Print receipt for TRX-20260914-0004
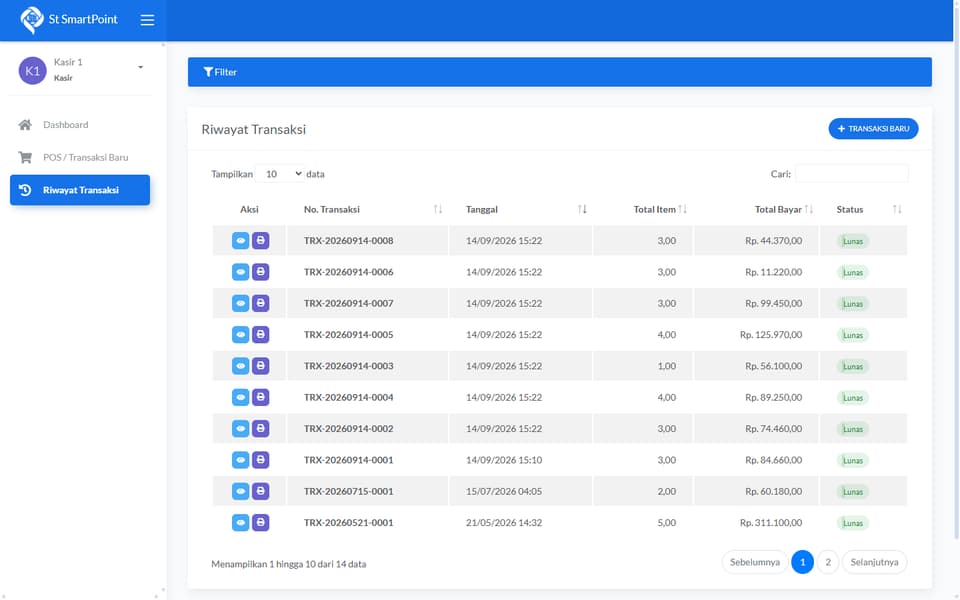Screen dimensions: 960x600 [x=261, y=397]
